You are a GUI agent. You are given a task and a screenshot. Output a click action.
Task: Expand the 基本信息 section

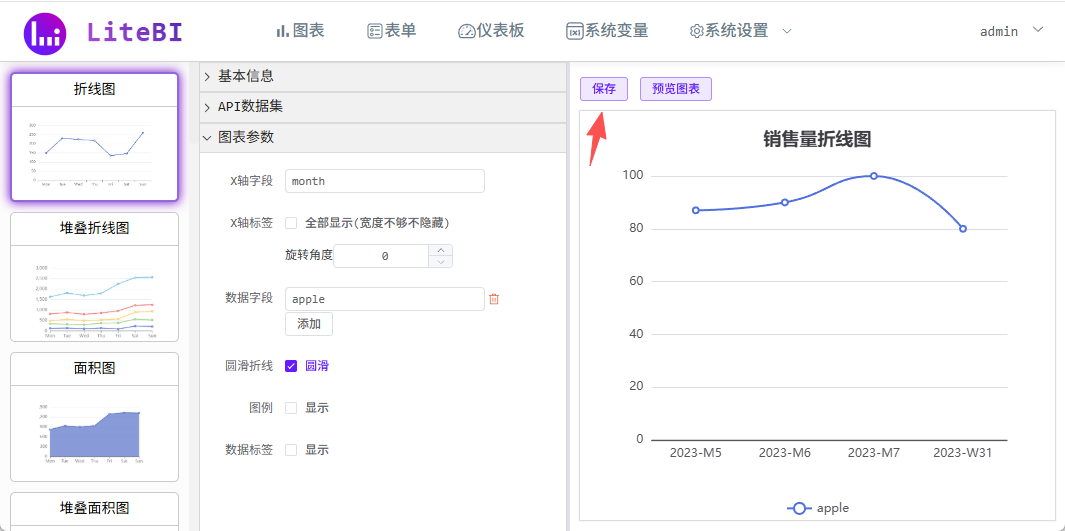pos(207,76)
